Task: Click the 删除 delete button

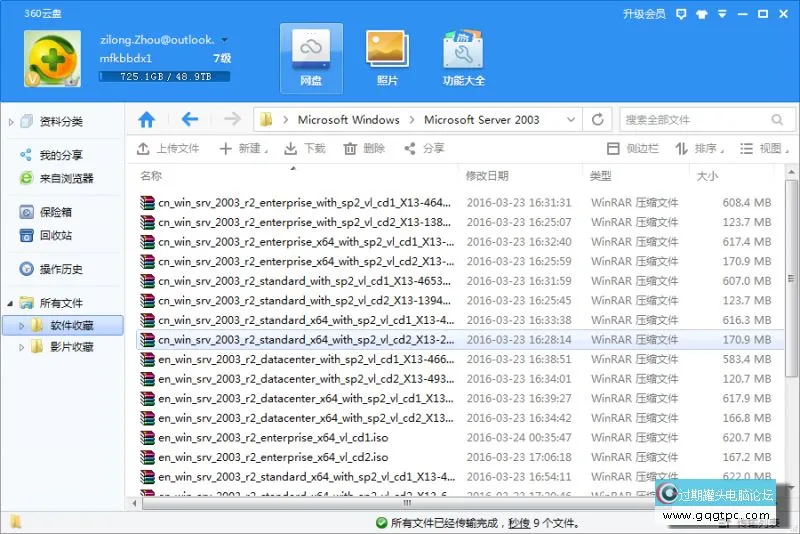Action: coord(364,148)
